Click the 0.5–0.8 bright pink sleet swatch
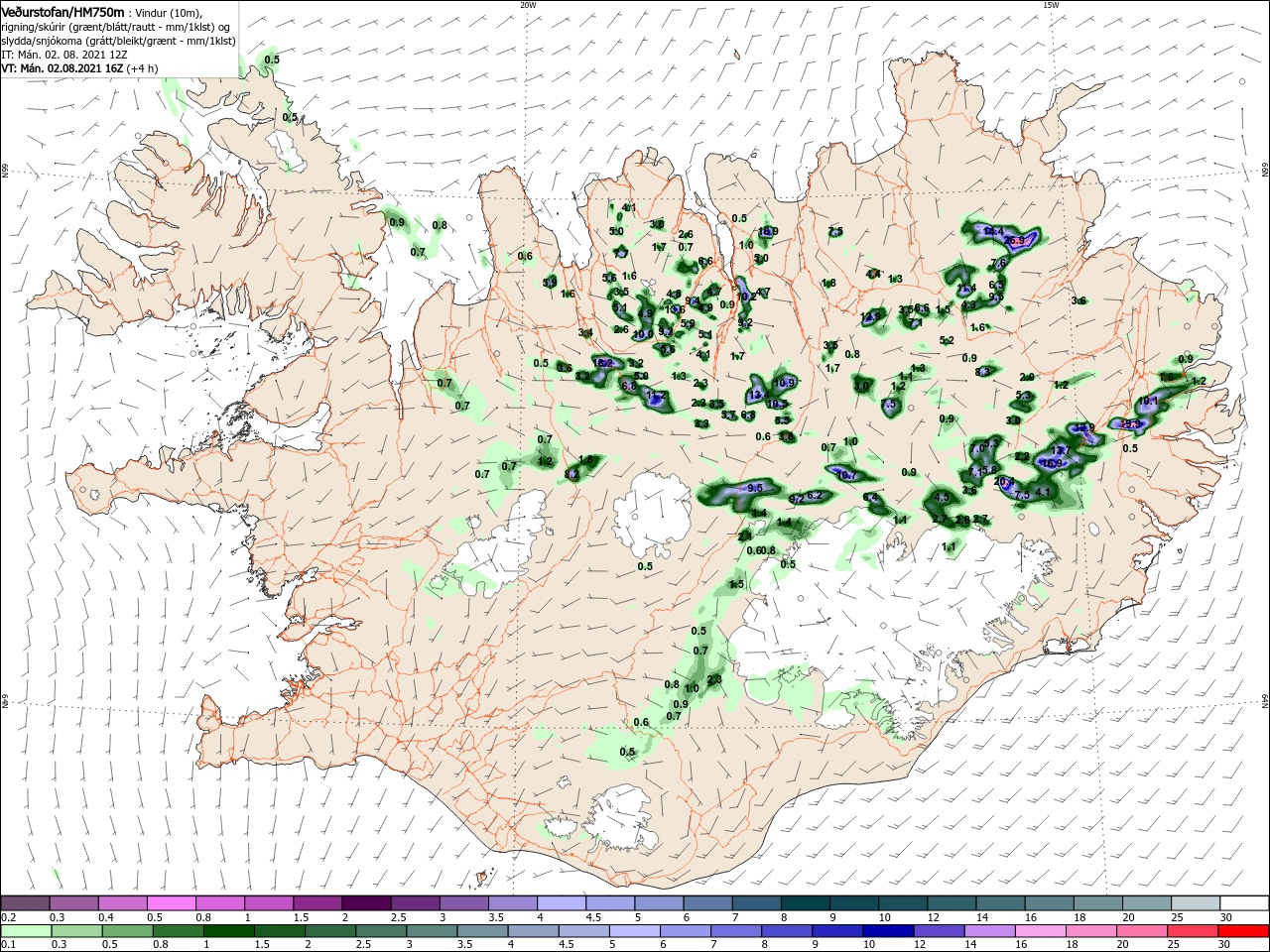Screen dimensions: 1270x952 tap(172, 902)
